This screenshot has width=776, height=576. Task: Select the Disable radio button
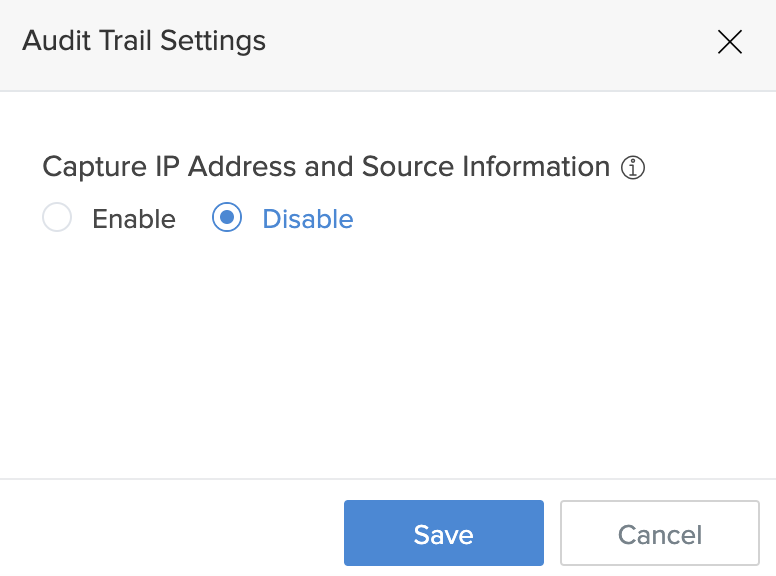227,218
